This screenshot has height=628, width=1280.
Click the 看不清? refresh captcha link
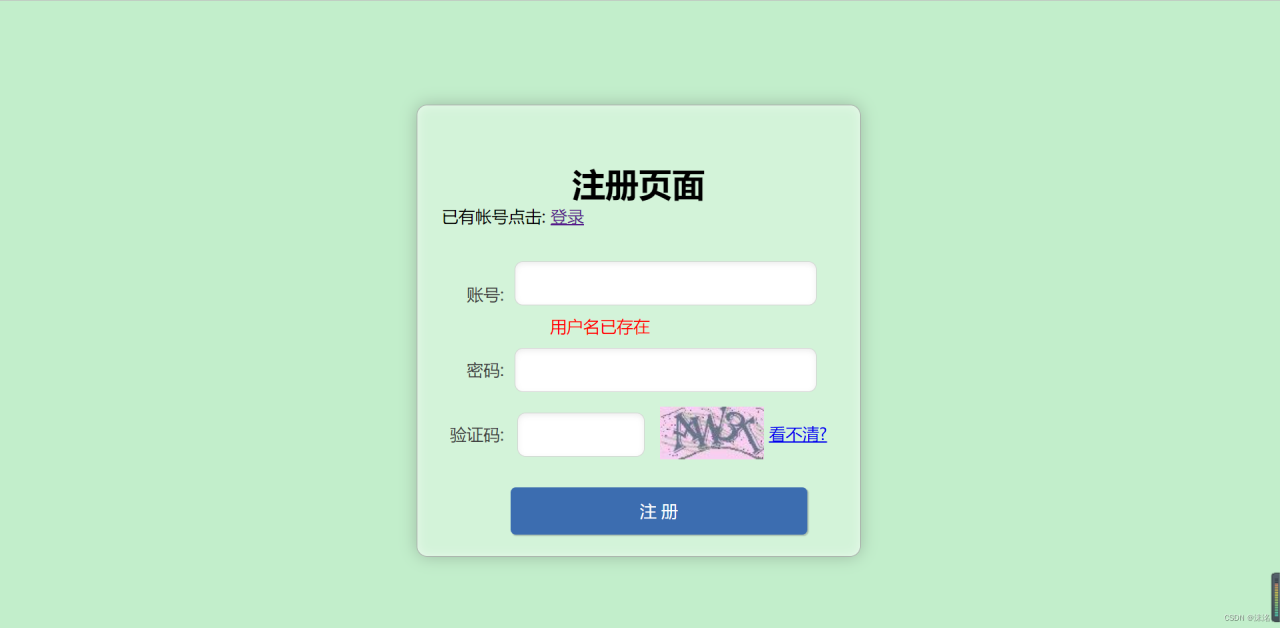[798, 434]
